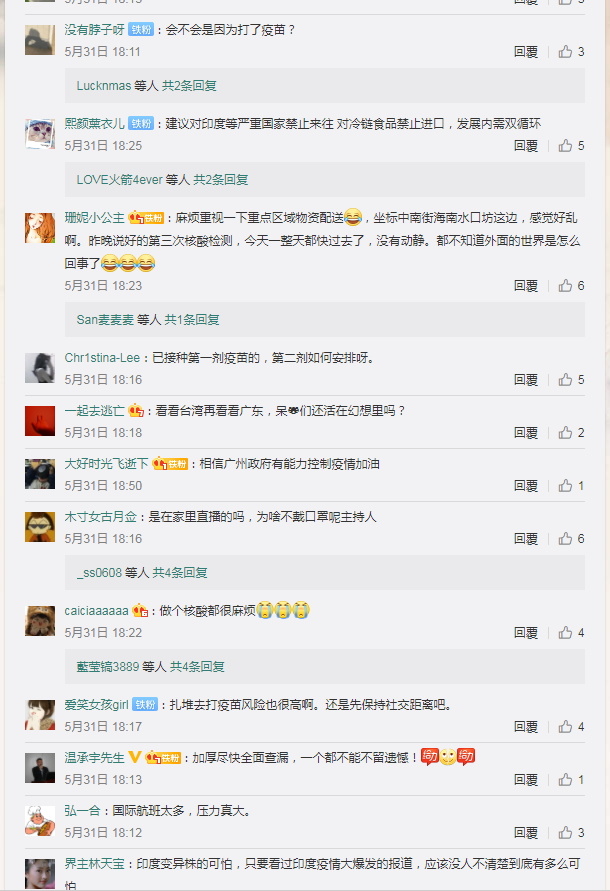Expand _ss0608 共4条回复 reply thread

180,572
